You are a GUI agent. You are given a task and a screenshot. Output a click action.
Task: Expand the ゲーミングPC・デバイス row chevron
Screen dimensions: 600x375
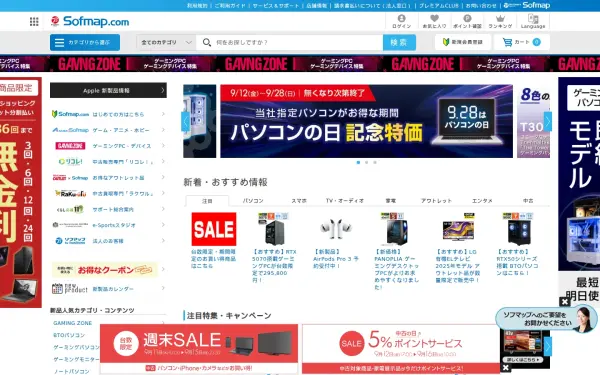163,146
